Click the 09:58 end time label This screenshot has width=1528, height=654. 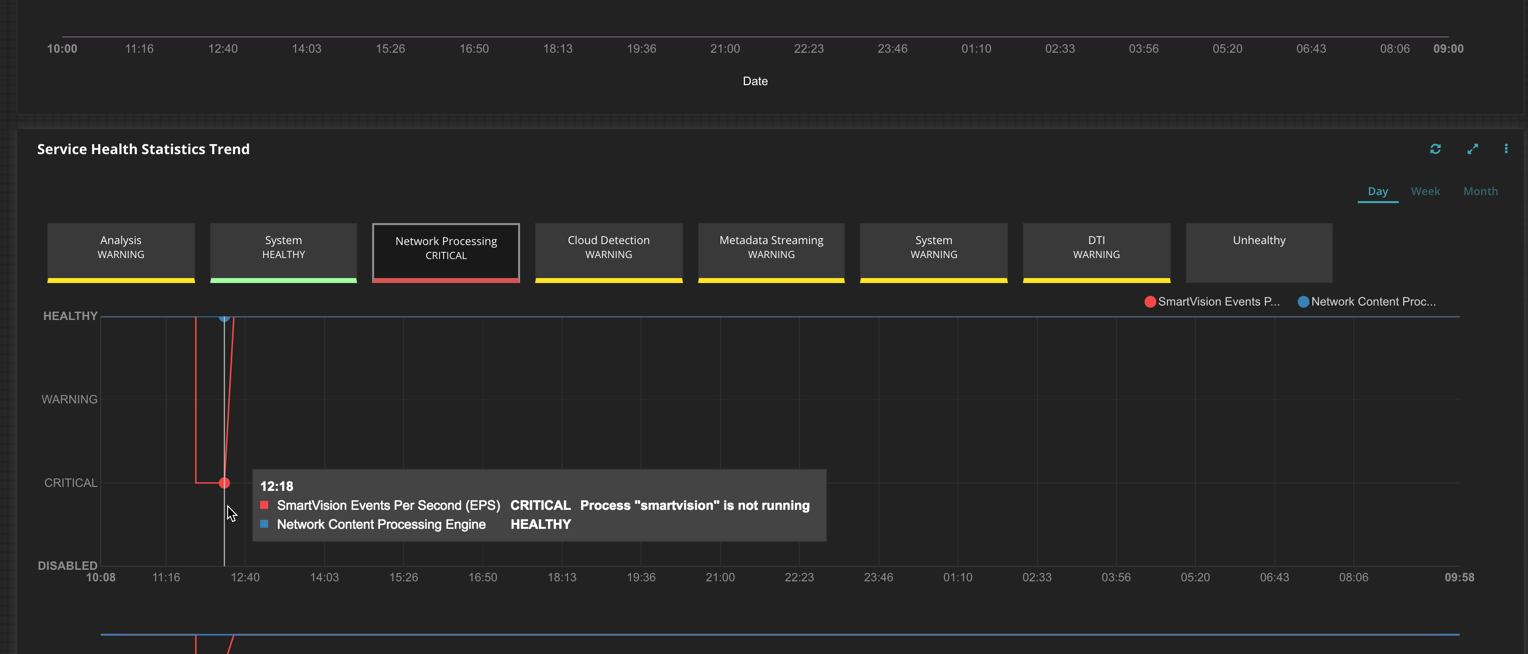tap(1459, 577)
